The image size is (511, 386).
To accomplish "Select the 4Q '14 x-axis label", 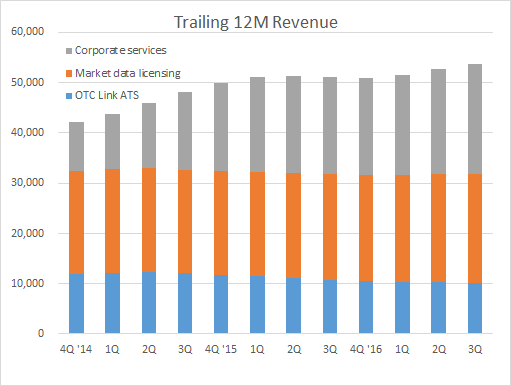I will point(76,349).
